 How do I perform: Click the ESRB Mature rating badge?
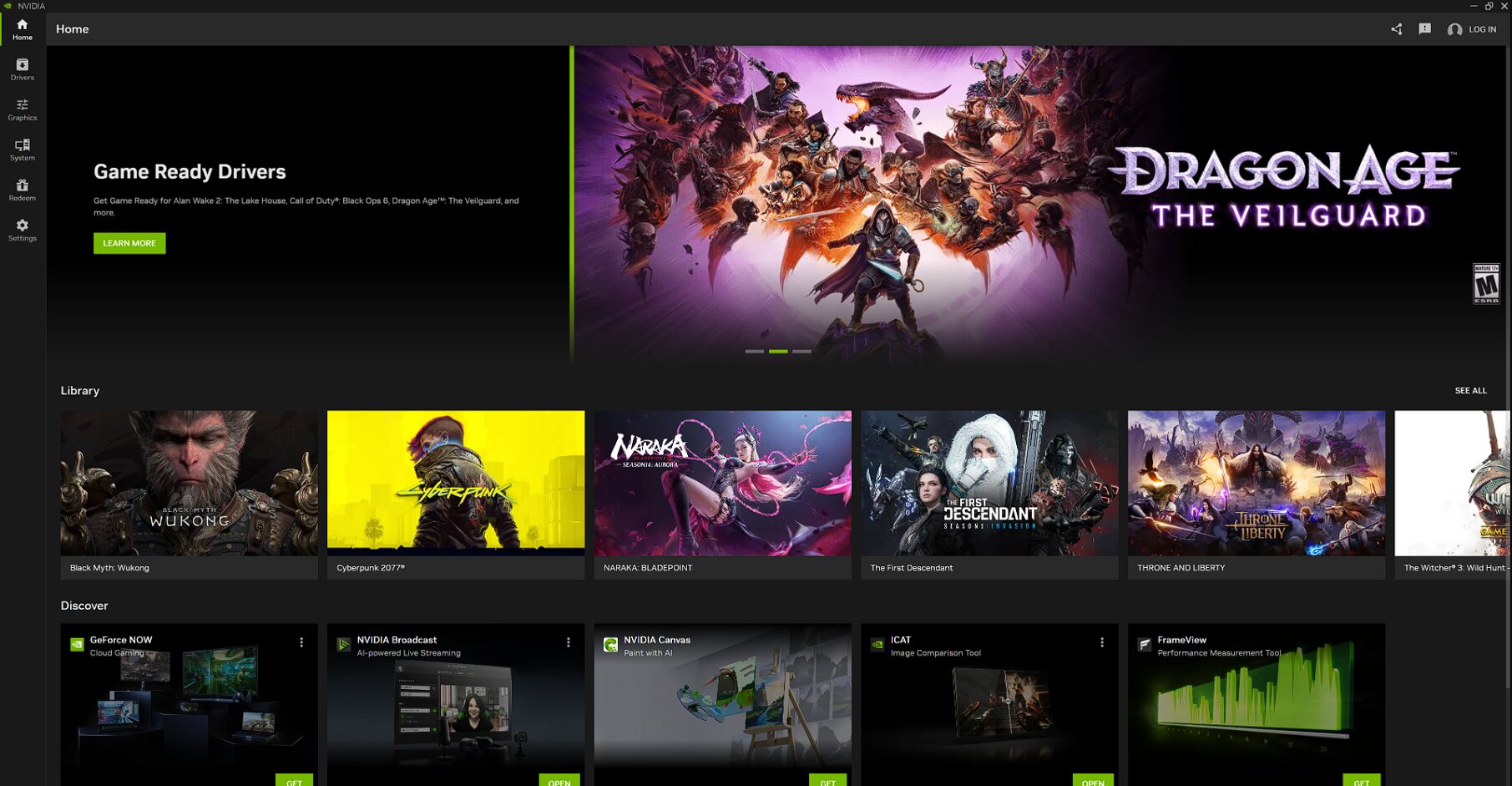tap(1486, 284)
